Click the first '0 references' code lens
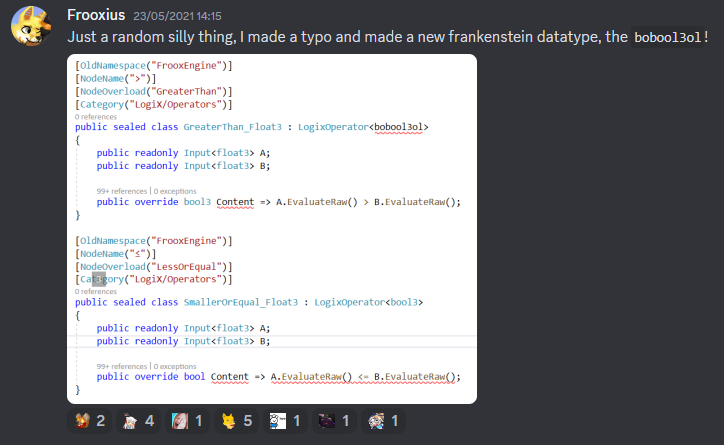 pos(96,116)
